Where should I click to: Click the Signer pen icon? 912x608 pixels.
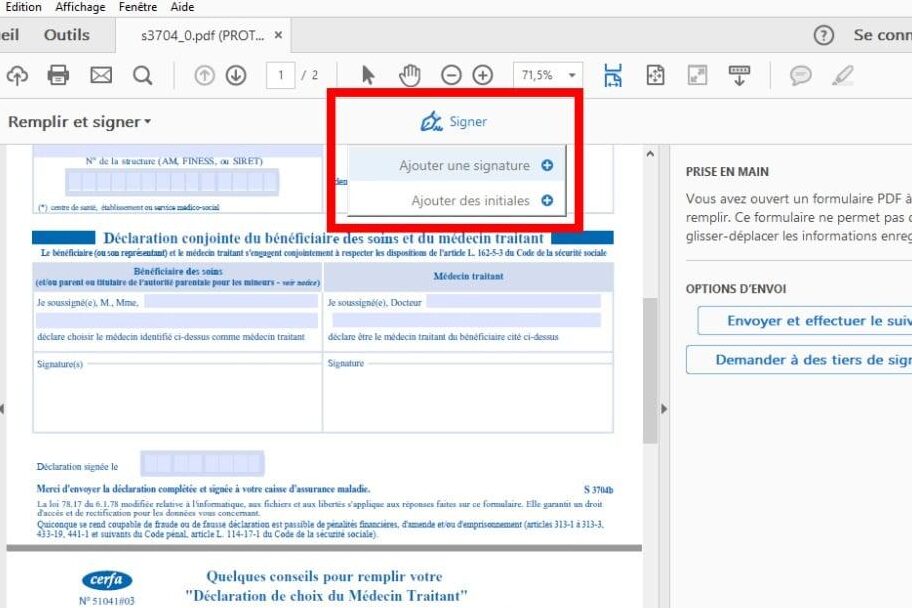431,122
